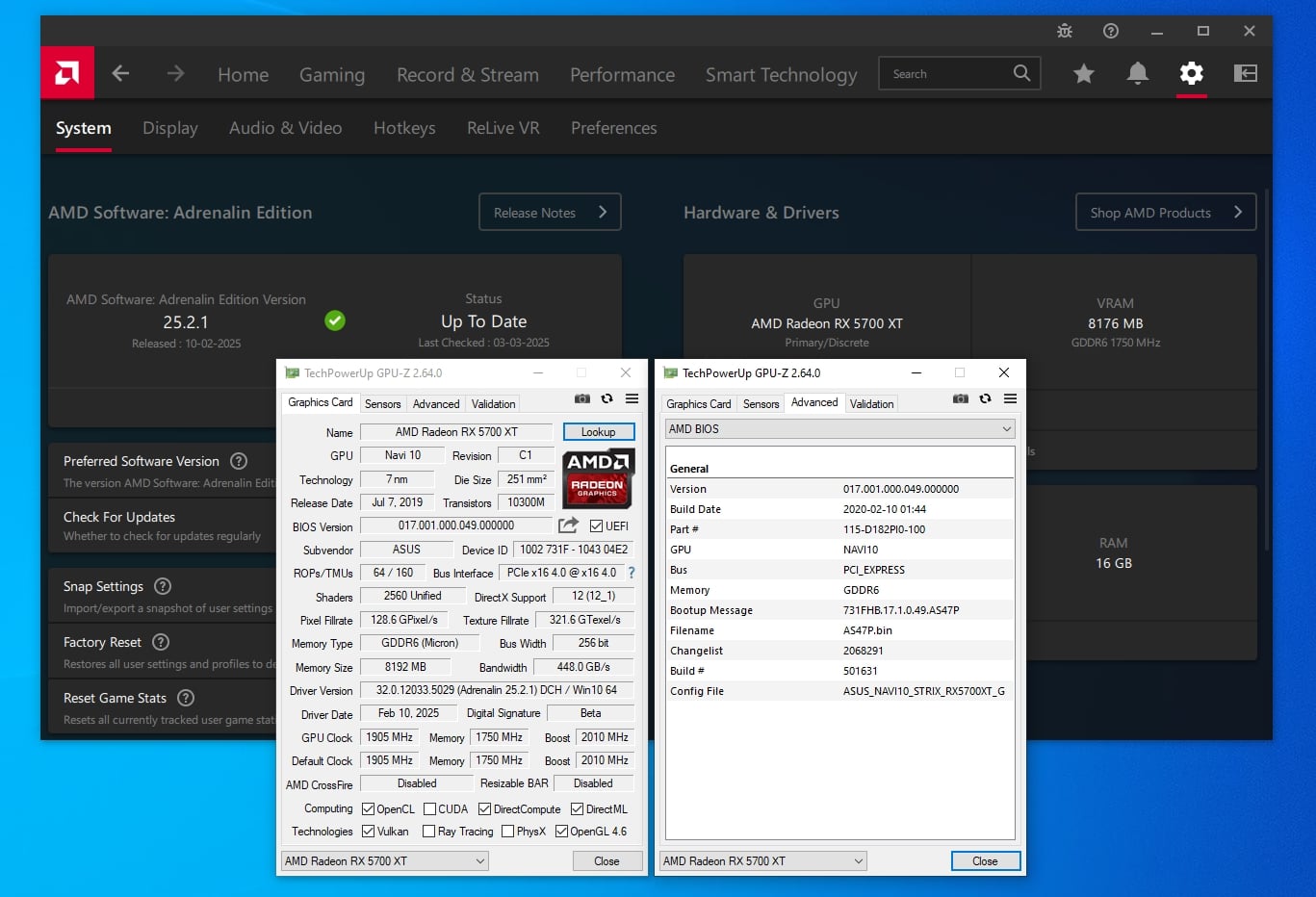Open Preferences settings tab
This screenshot has width=1316, height=897.
(x=613, y=128)
